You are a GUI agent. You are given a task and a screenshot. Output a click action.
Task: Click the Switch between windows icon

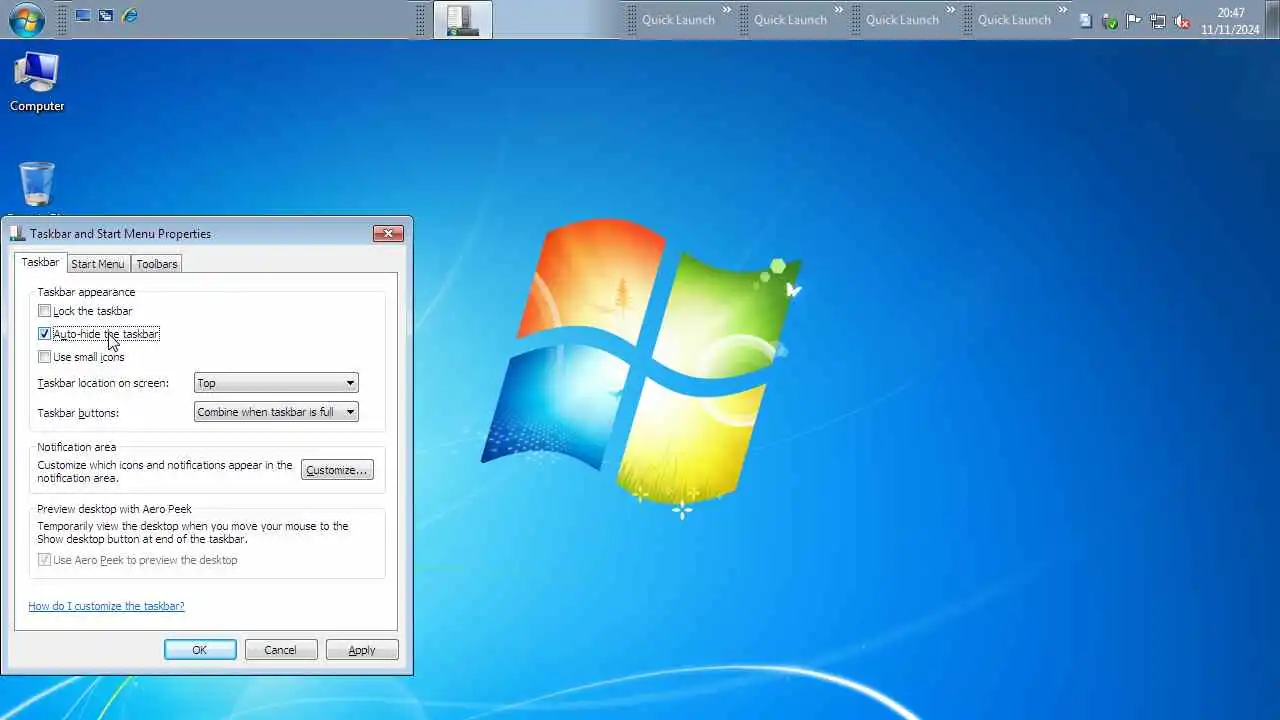point(106,16)
